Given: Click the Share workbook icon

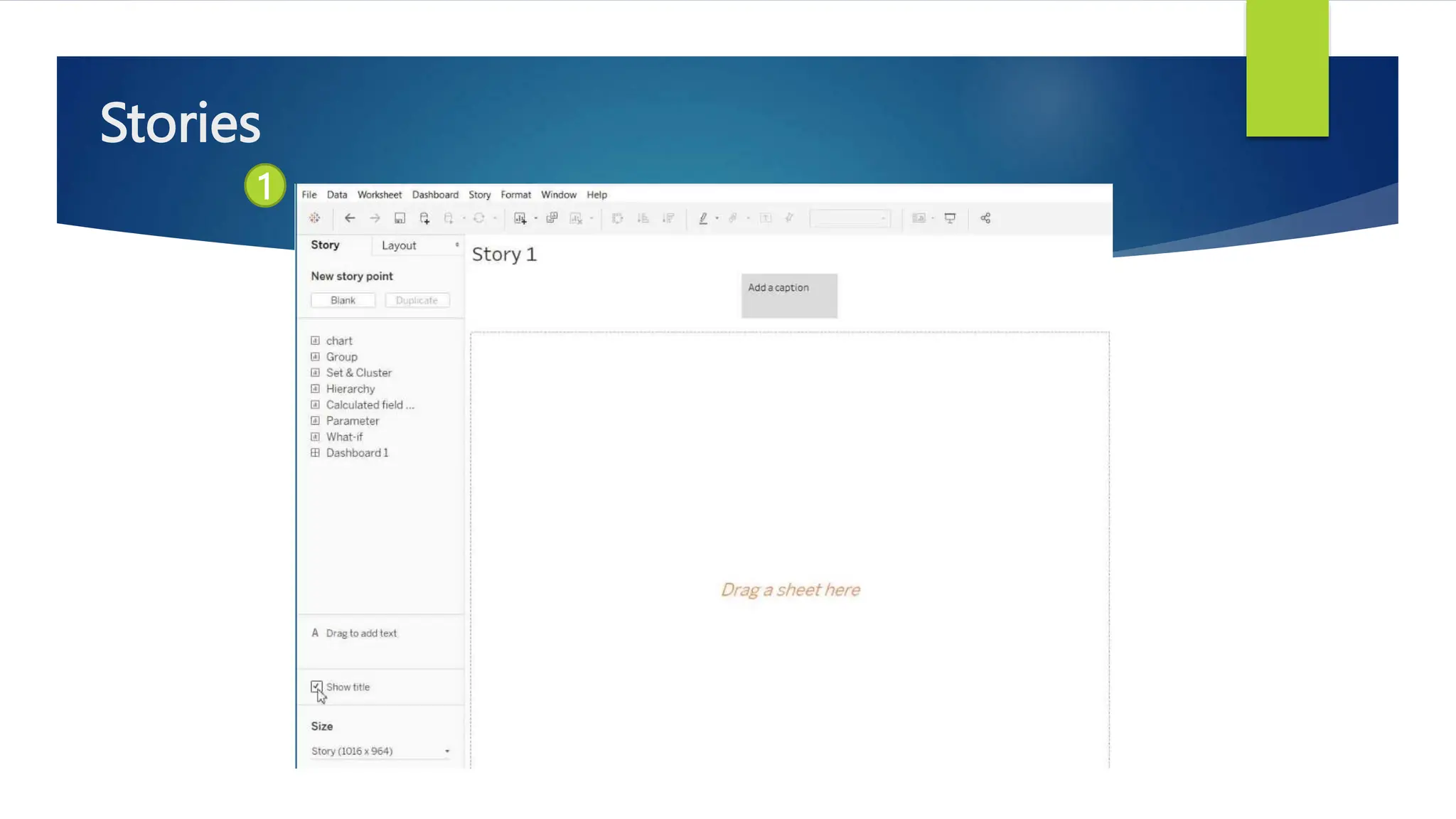Looking at the screenshot, I should click(x=985, y=218).
